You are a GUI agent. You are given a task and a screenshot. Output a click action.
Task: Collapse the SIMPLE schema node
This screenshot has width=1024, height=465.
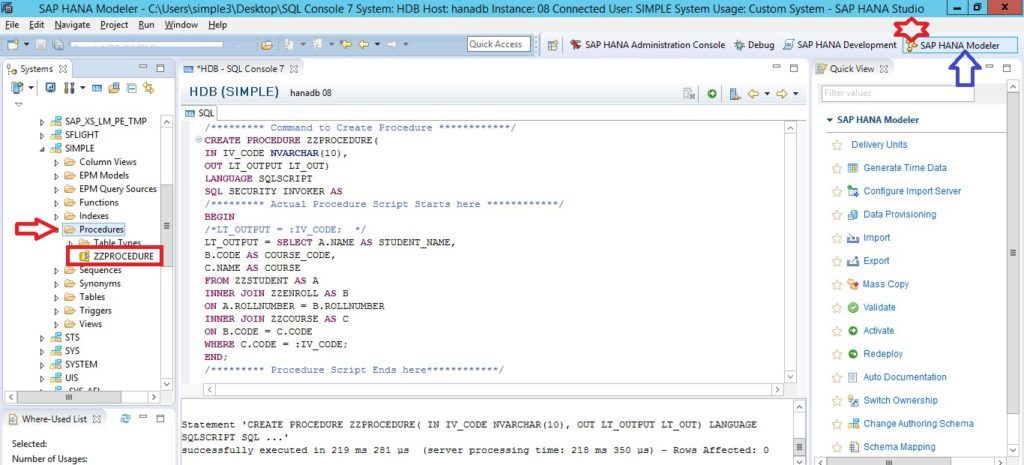42,149
